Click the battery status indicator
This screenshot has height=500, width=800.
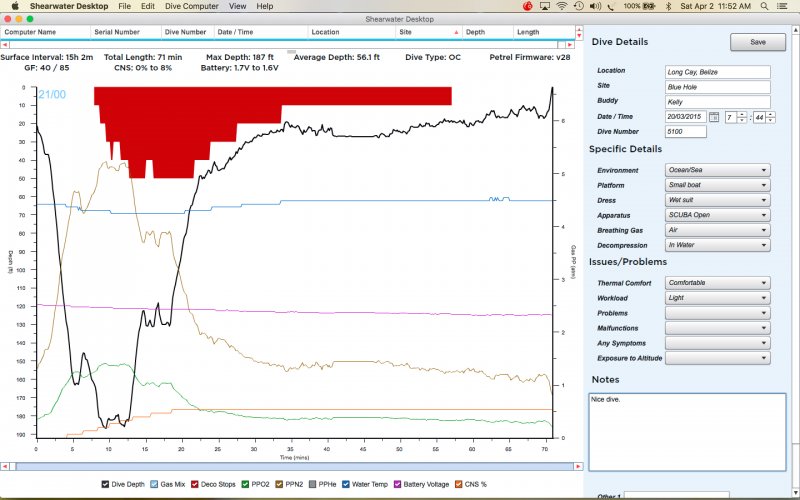click(639, 6)
